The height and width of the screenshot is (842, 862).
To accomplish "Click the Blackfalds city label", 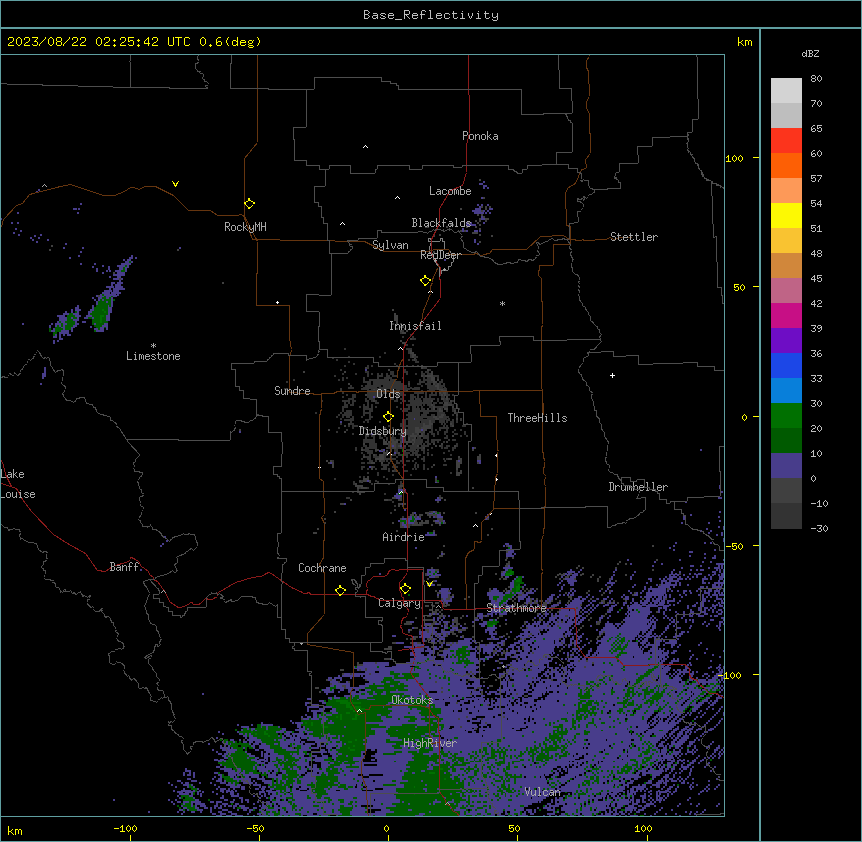I will click(441, 223).
